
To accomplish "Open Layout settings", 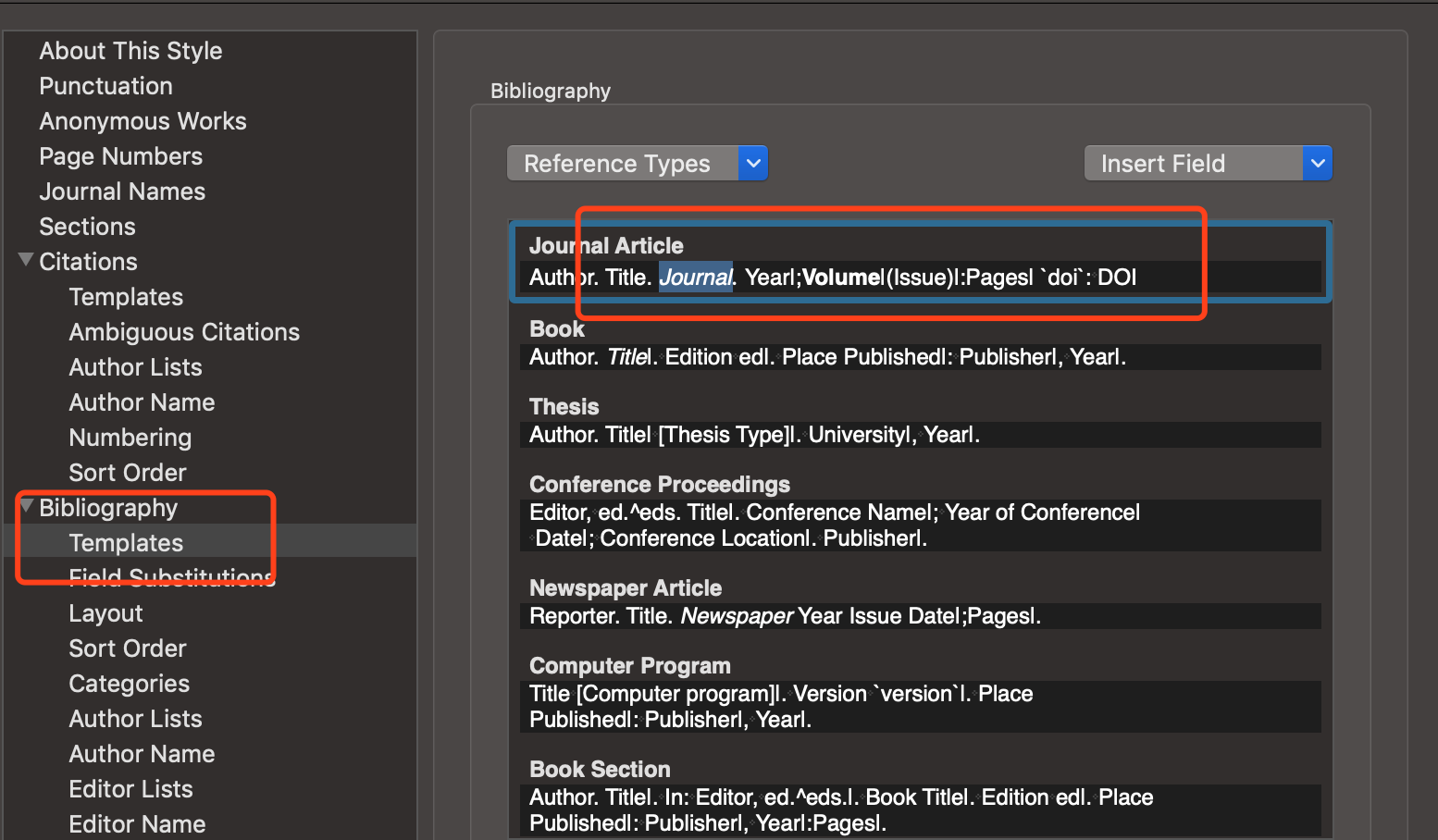I will coord(105,613).
